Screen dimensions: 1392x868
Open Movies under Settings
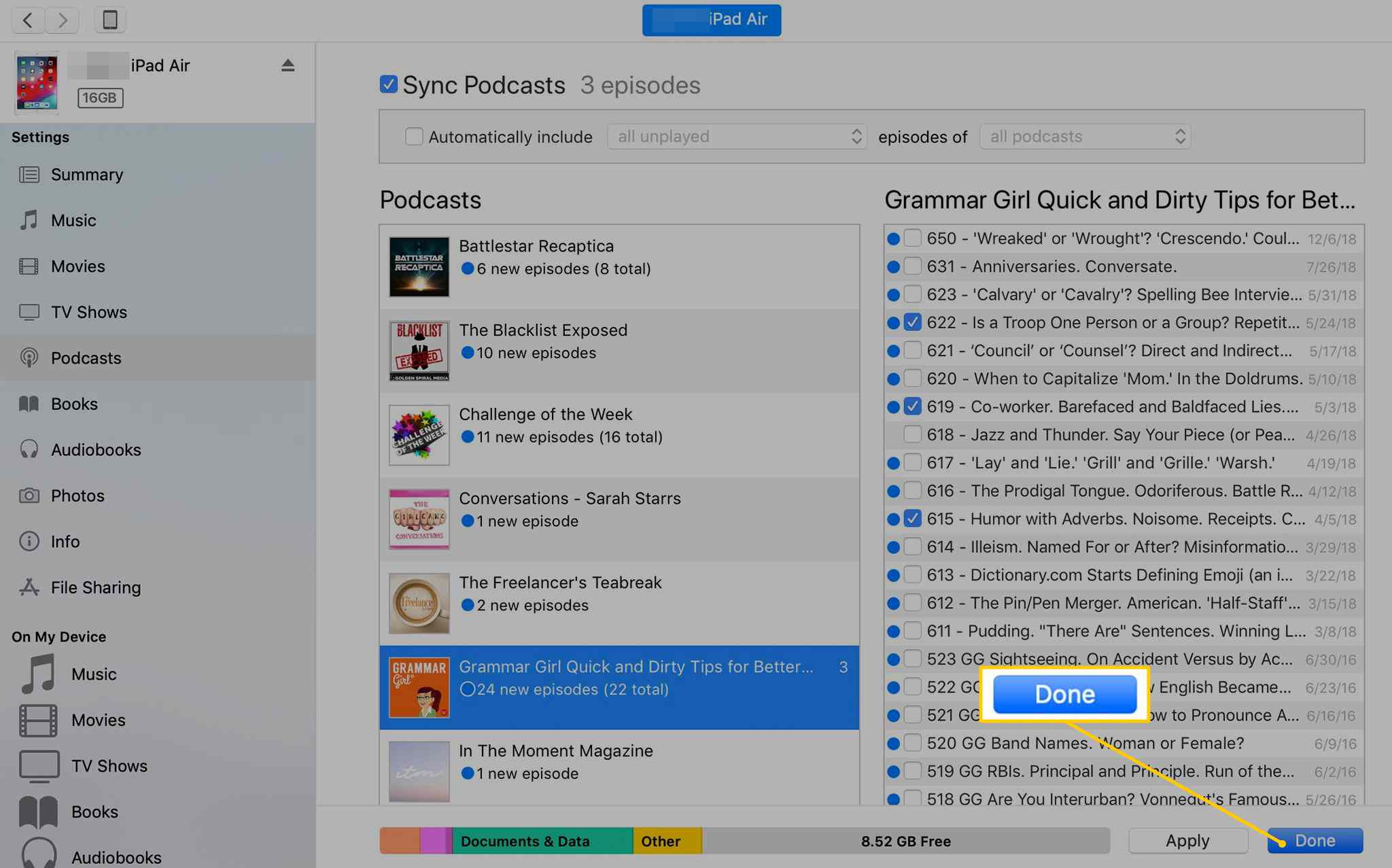(x=77, y=266)
